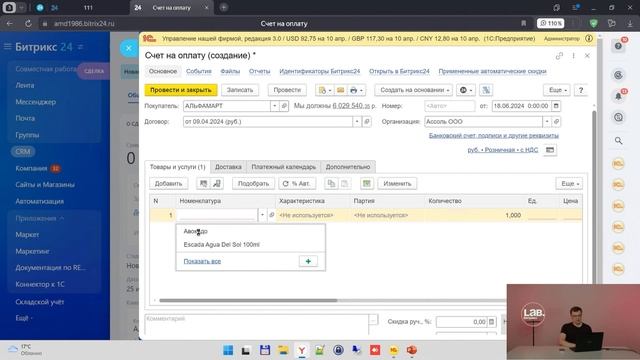Click the paste rows icon
Screen dimensions: 640x360
click(x=344, y=184)
